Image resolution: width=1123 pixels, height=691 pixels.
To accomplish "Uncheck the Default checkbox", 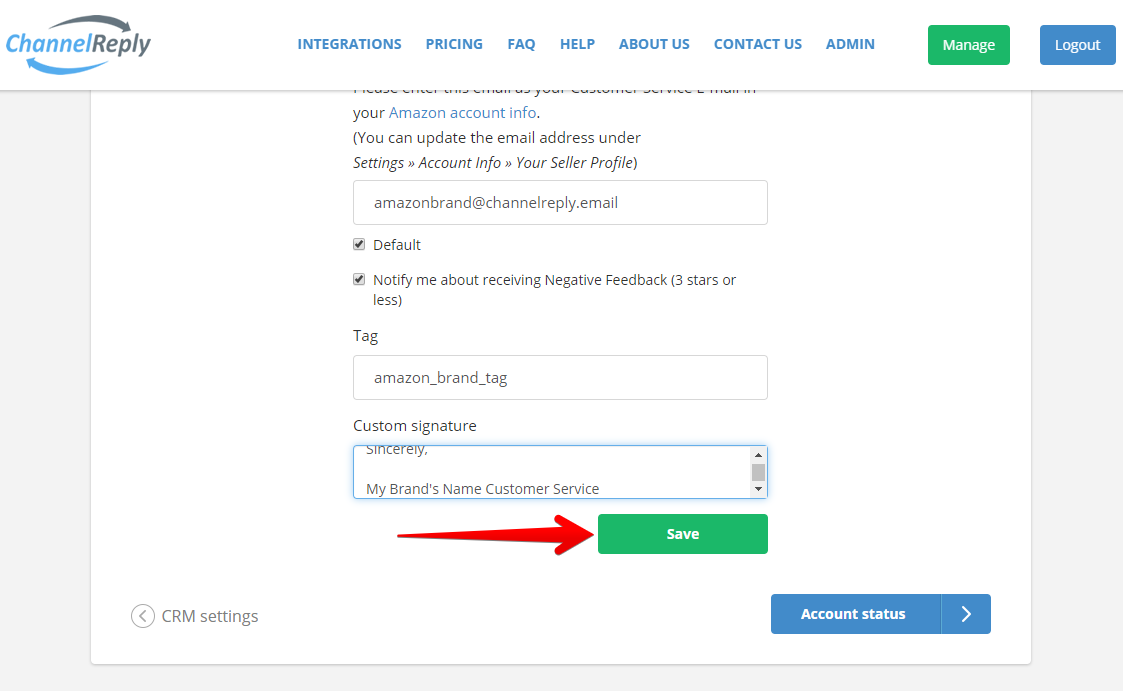I will pos(359,244).
